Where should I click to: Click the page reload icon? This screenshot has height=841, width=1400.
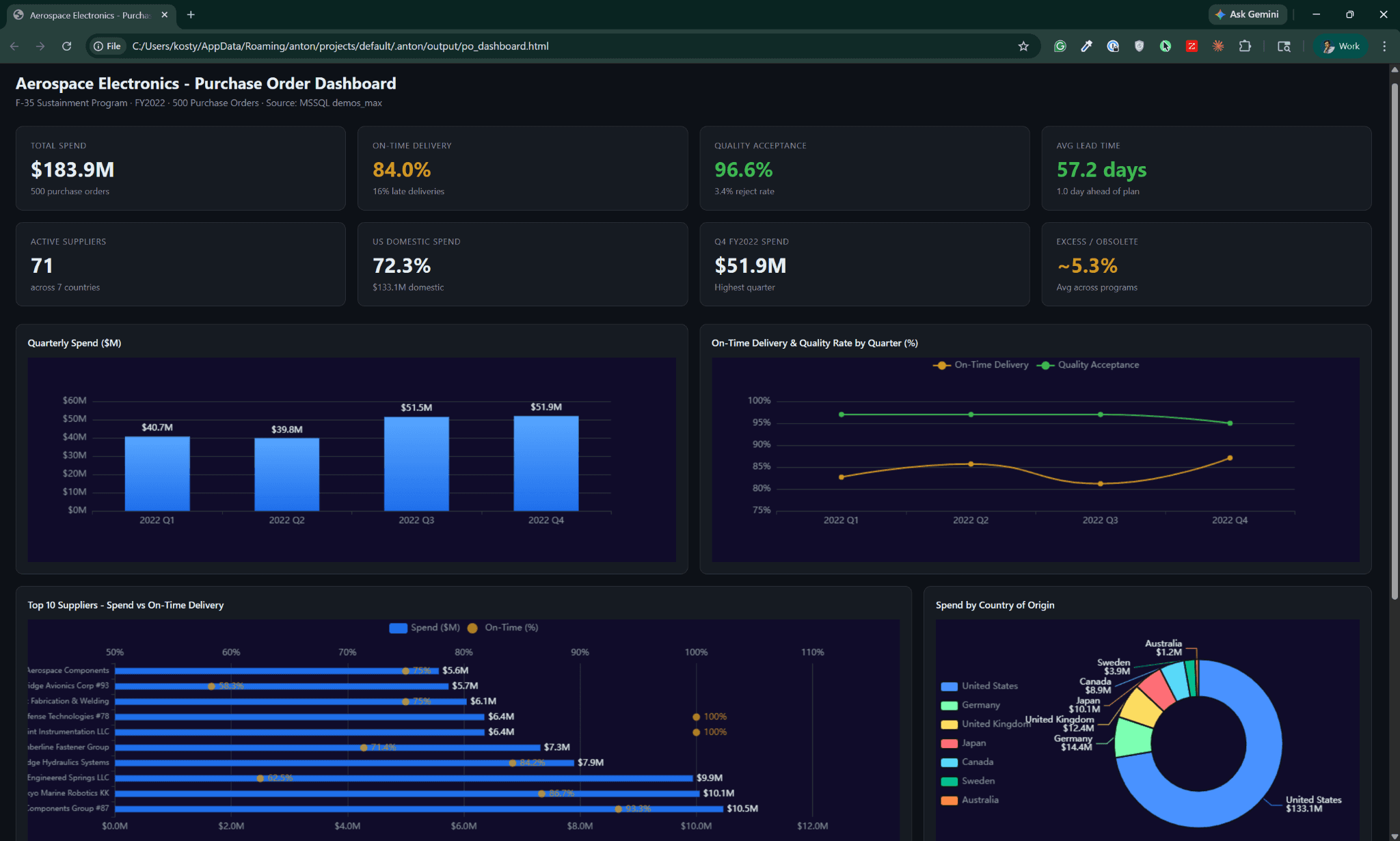pos(66,46)
